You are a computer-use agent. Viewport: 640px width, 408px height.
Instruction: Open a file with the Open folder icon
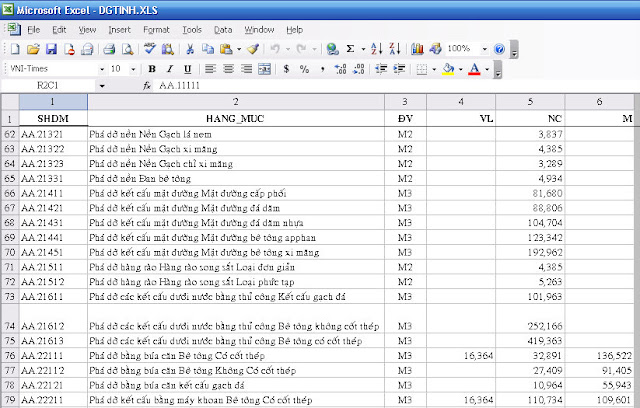(x=33, y=49)
